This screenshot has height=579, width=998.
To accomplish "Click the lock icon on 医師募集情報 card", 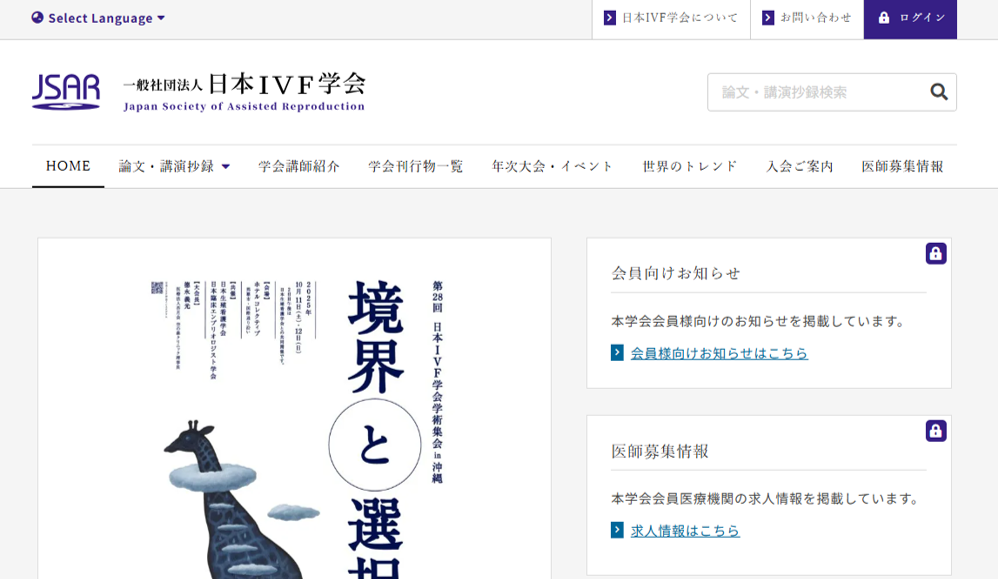I will click(936, 431).
